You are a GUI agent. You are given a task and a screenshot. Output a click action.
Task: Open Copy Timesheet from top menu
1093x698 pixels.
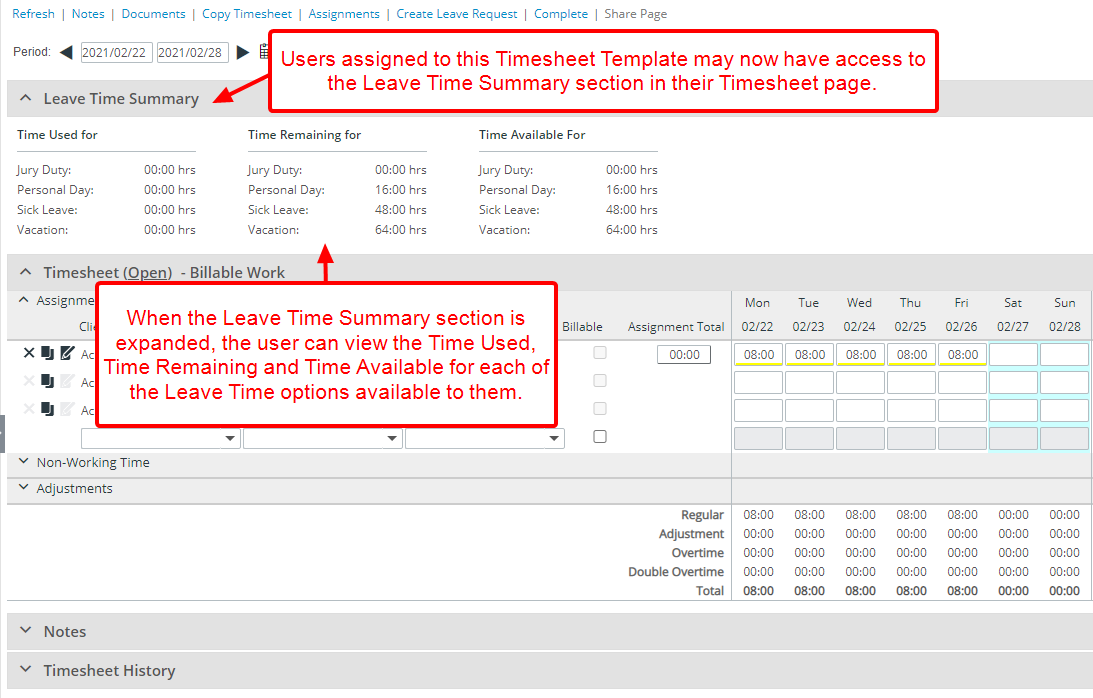247,14
